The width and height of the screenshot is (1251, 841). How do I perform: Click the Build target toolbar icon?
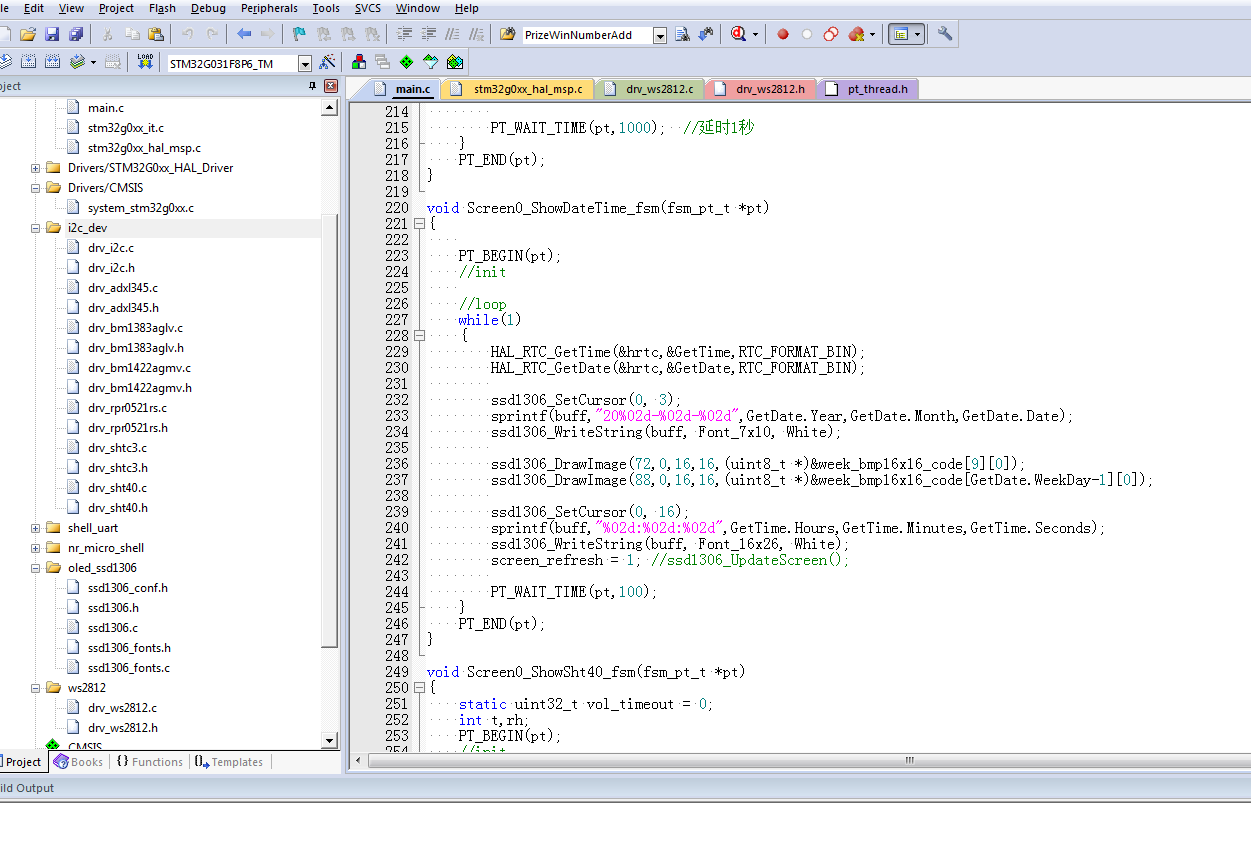coord(28,62)
